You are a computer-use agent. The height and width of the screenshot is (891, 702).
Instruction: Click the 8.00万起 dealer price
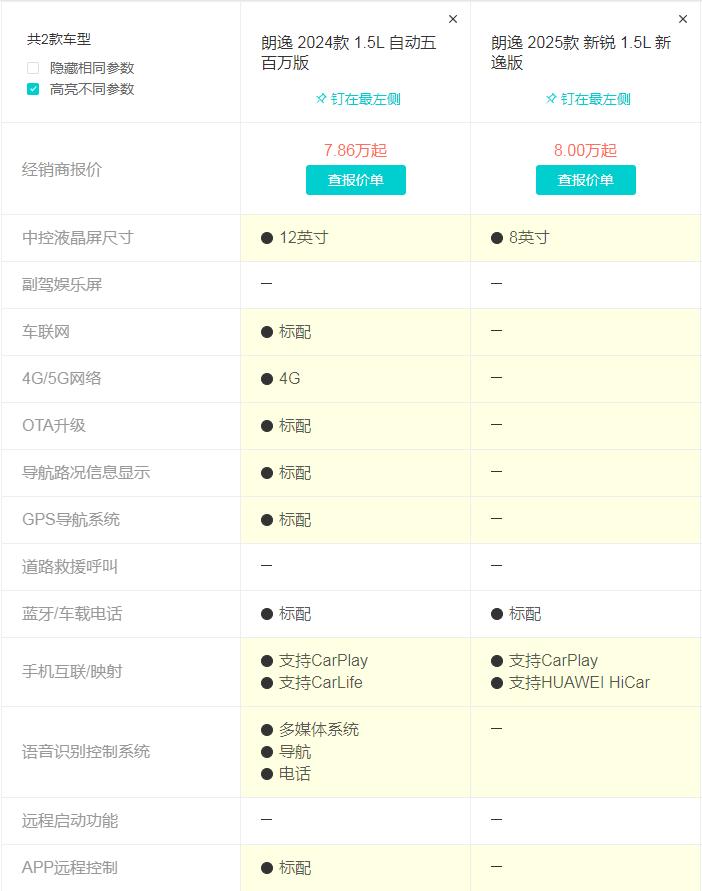[585, 150]
